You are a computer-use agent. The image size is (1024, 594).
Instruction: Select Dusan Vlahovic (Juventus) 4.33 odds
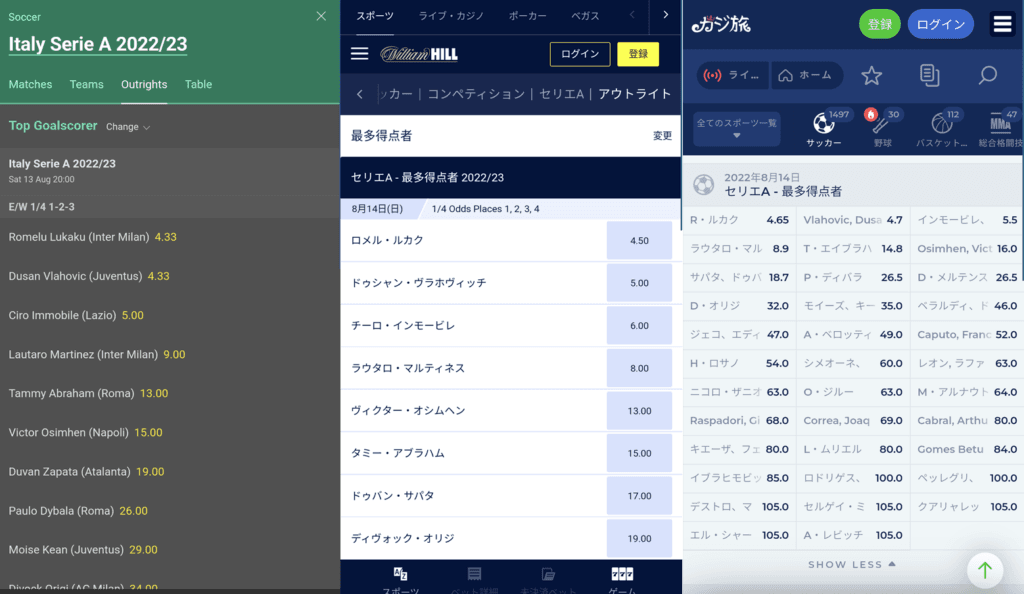pos(158,276)
